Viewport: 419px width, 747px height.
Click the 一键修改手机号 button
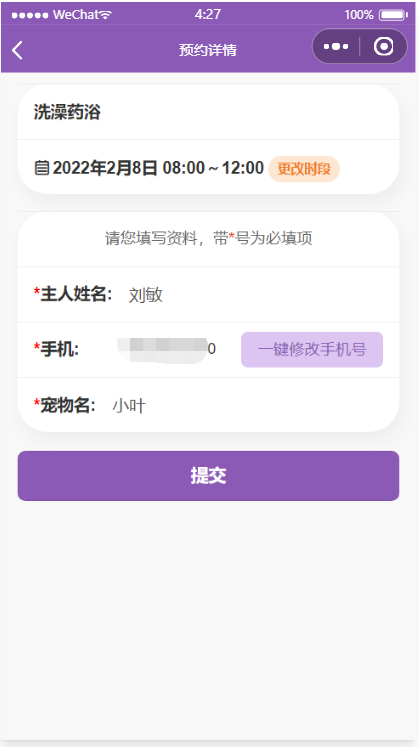tap(312, 350)
